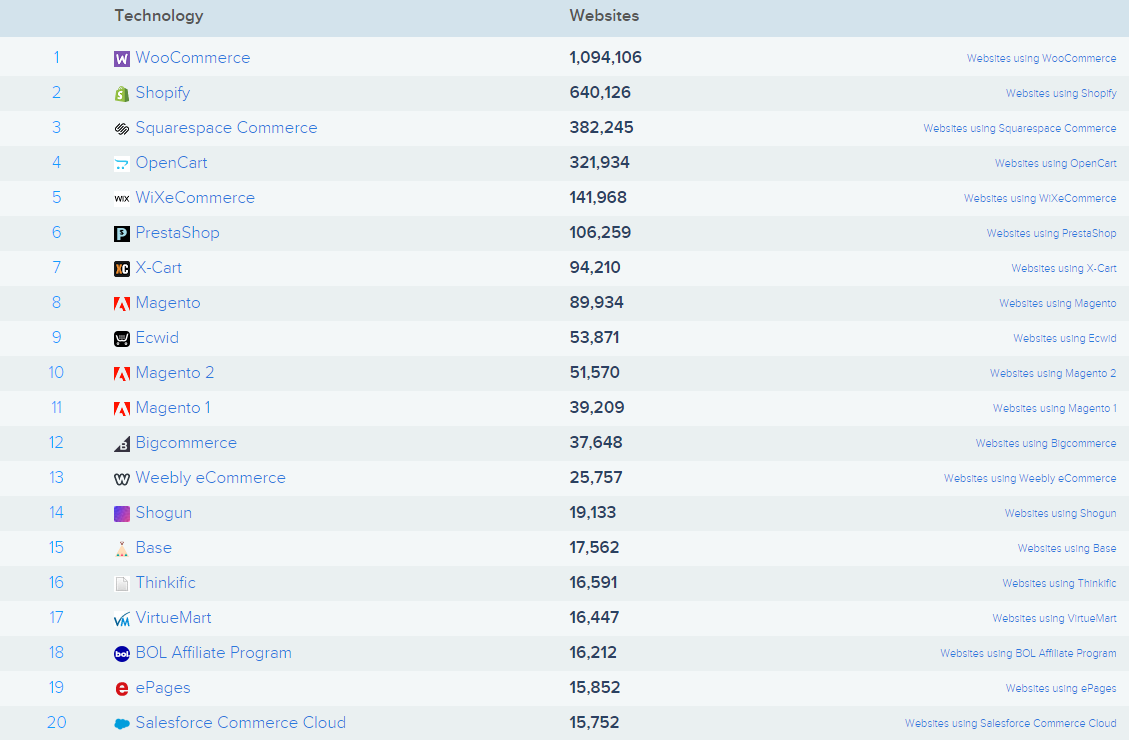View Websites using Shopify link
The image size is (1129, 740).
pyautogui.click(x=1061, y=94)
